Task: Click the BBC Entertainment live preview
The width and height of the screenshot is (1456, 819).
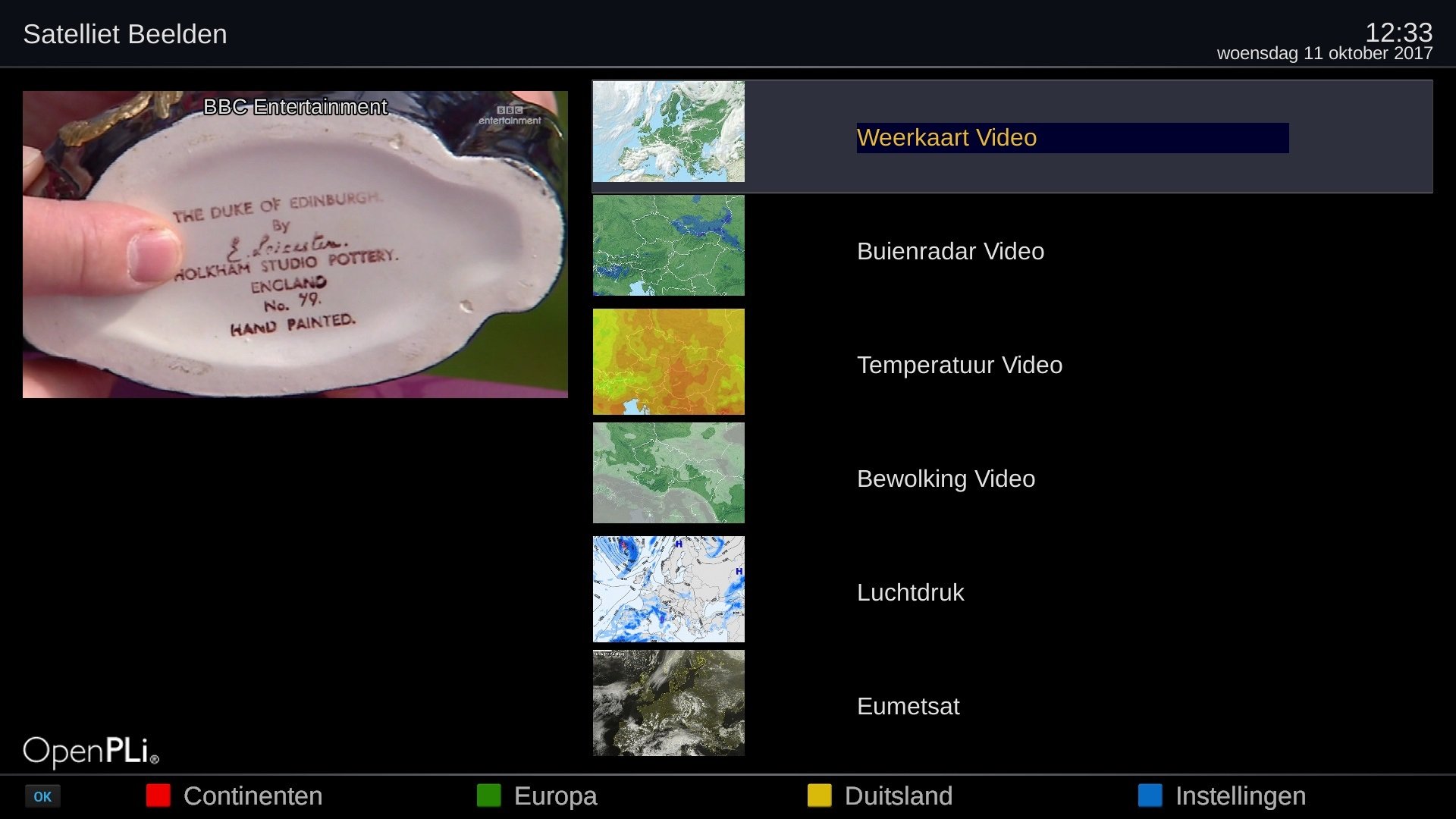Action: [295, 244]
